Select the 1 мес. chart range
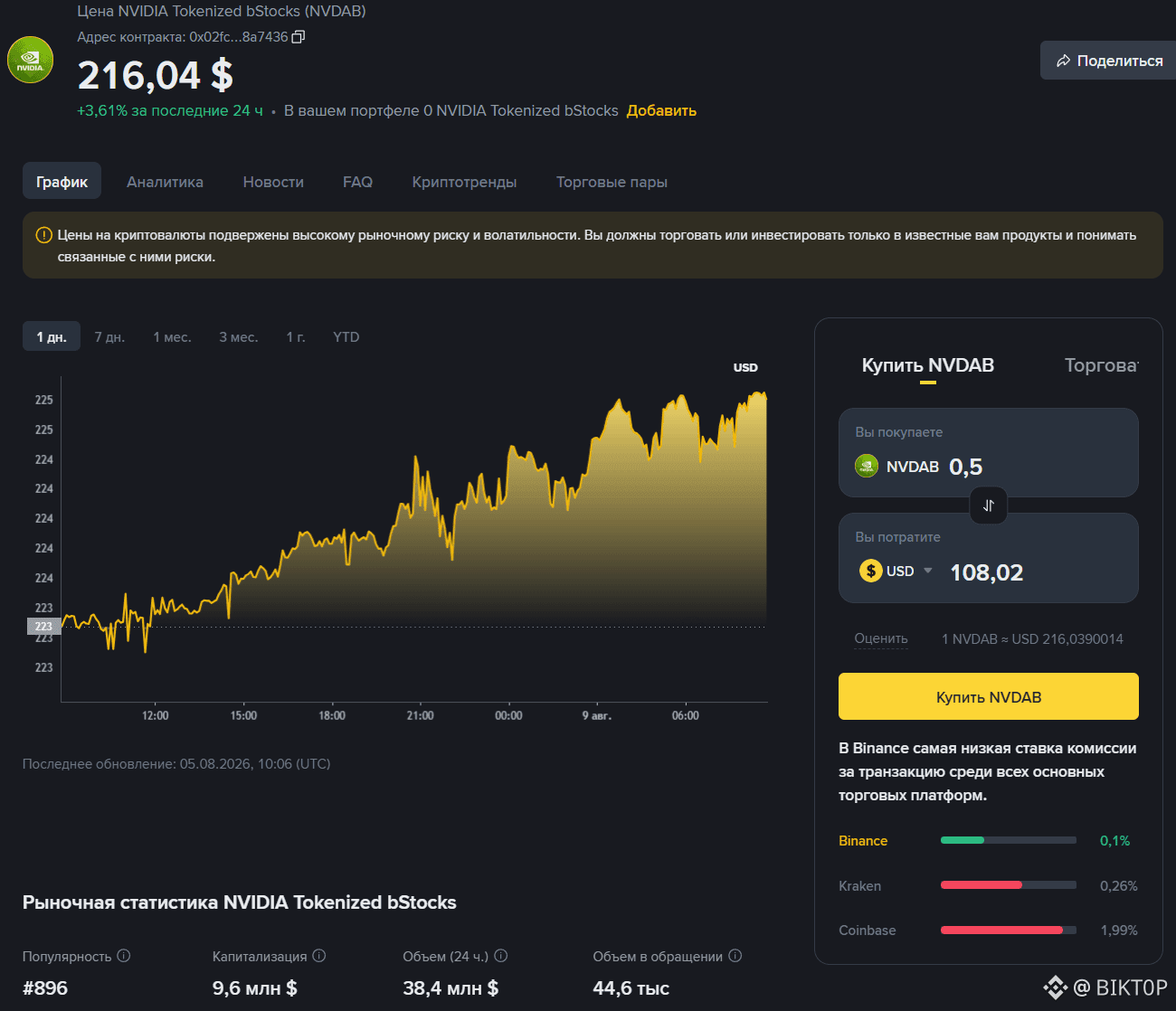The image size is (1176, 1011). tap(172, 336)
